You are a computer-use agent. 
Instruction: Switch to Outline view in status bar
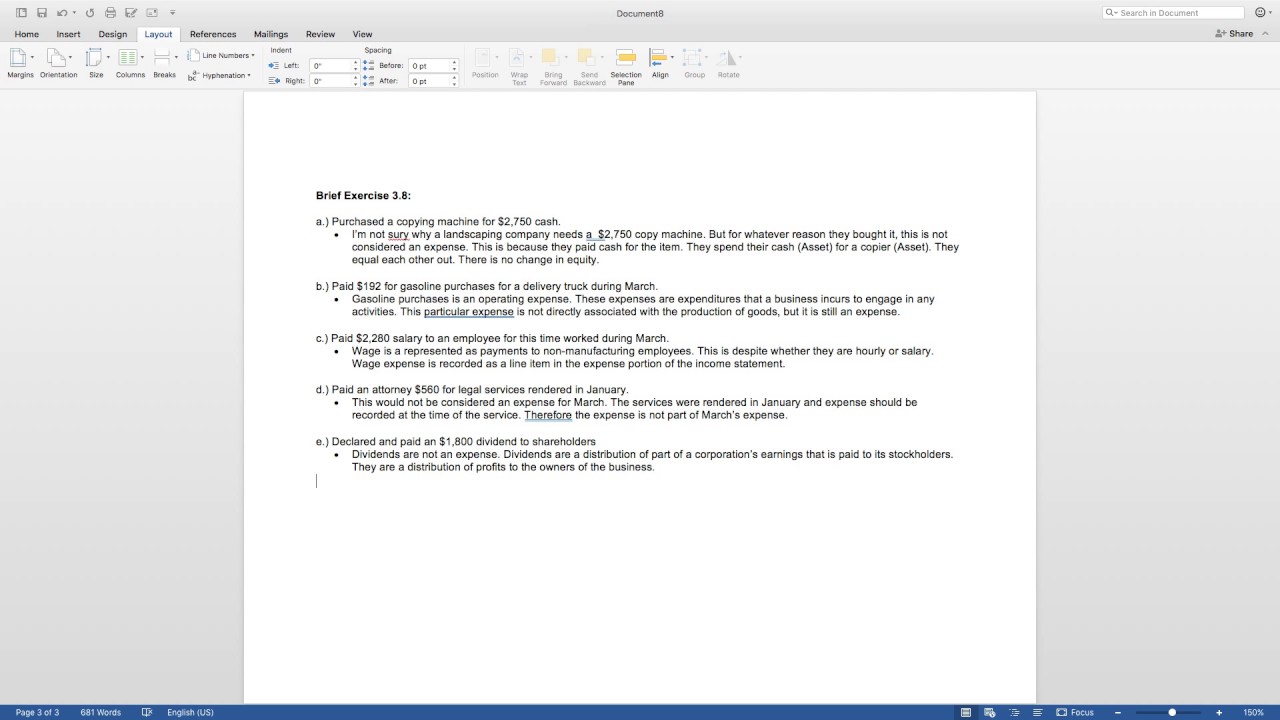tap(1014, 712)
